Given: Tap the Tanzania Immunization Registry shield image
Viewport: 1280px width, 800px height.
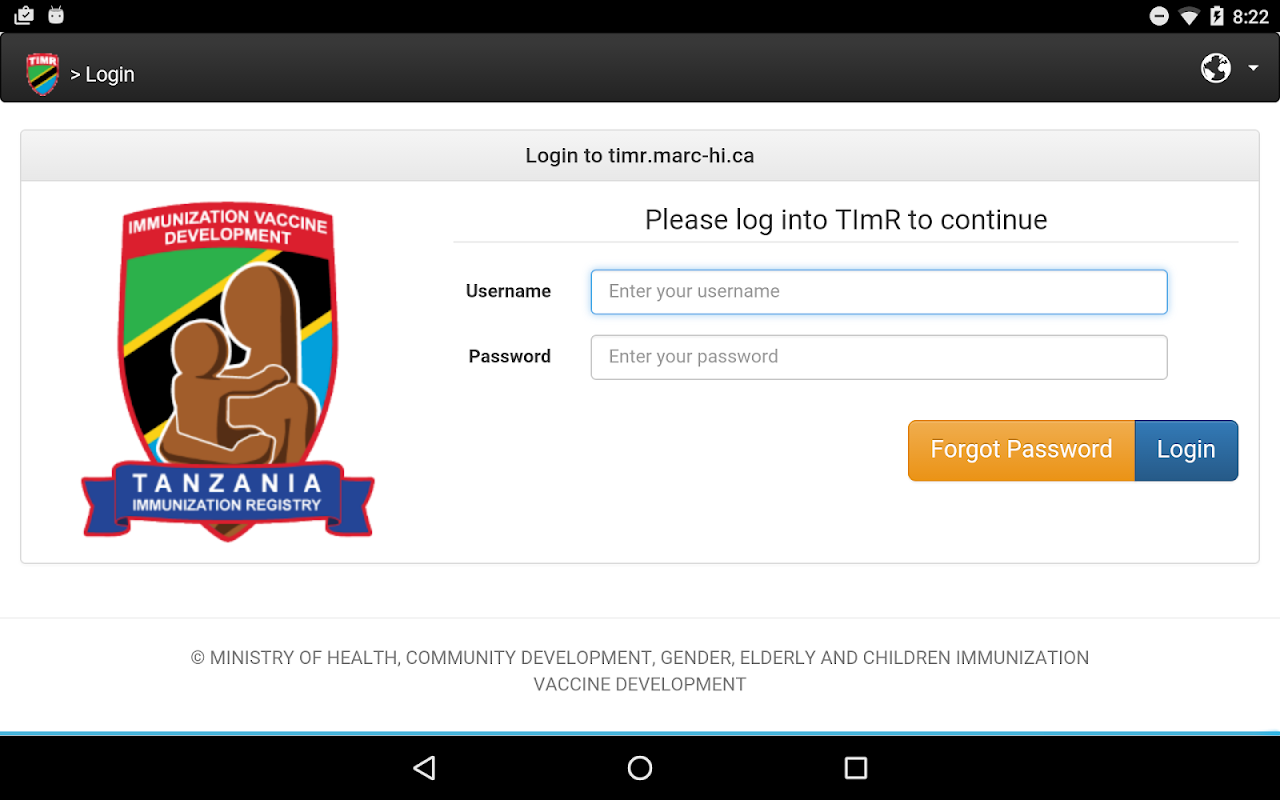Looking at the screenshot, I should click(228, 371).
